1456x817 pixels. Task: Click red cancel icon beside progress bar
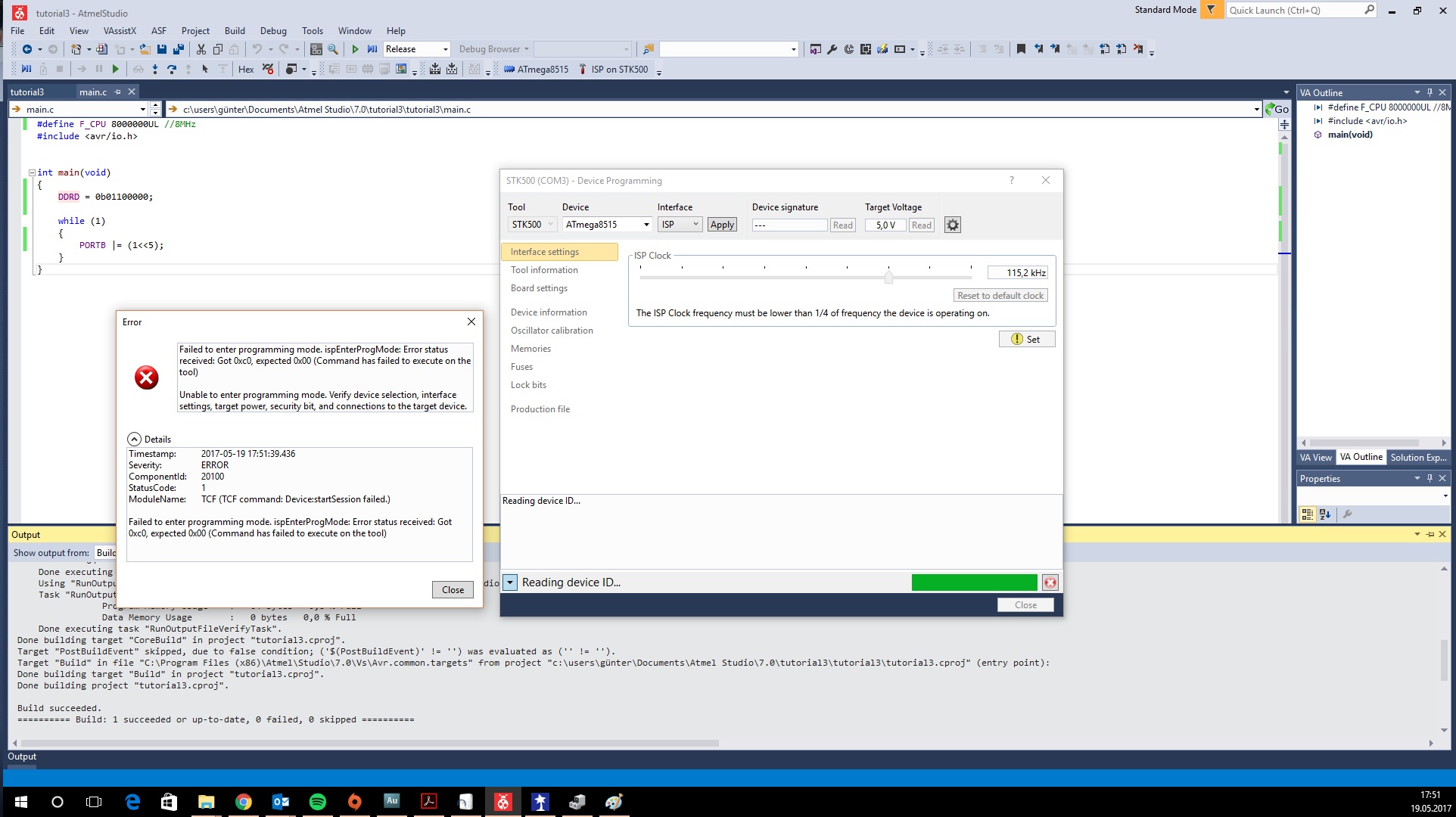tap(1050, 582)
